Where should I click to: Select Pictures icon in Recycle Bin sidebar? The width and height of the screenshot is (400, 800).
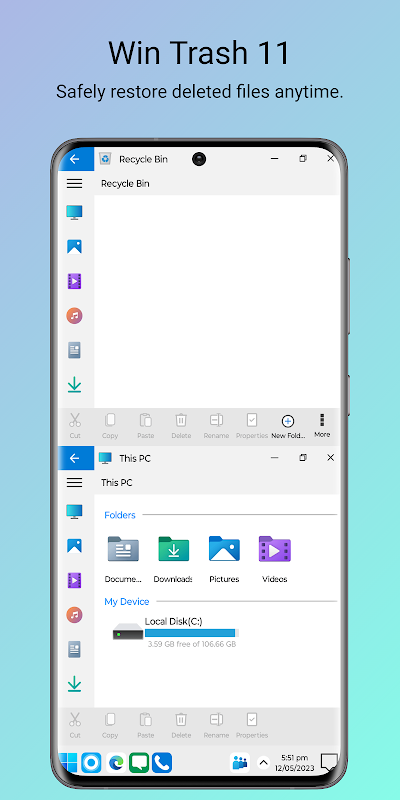tap(74, 246)
